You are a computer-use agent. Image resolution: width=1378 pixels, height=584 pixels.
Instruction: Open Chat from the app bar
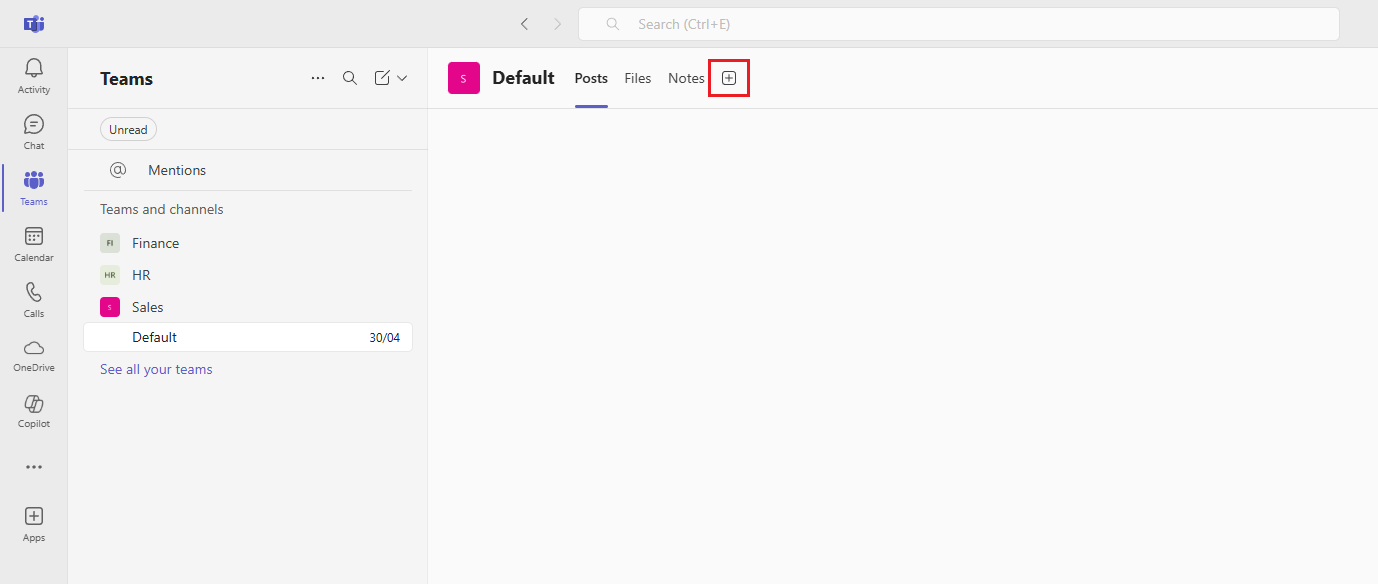point(34,132)
